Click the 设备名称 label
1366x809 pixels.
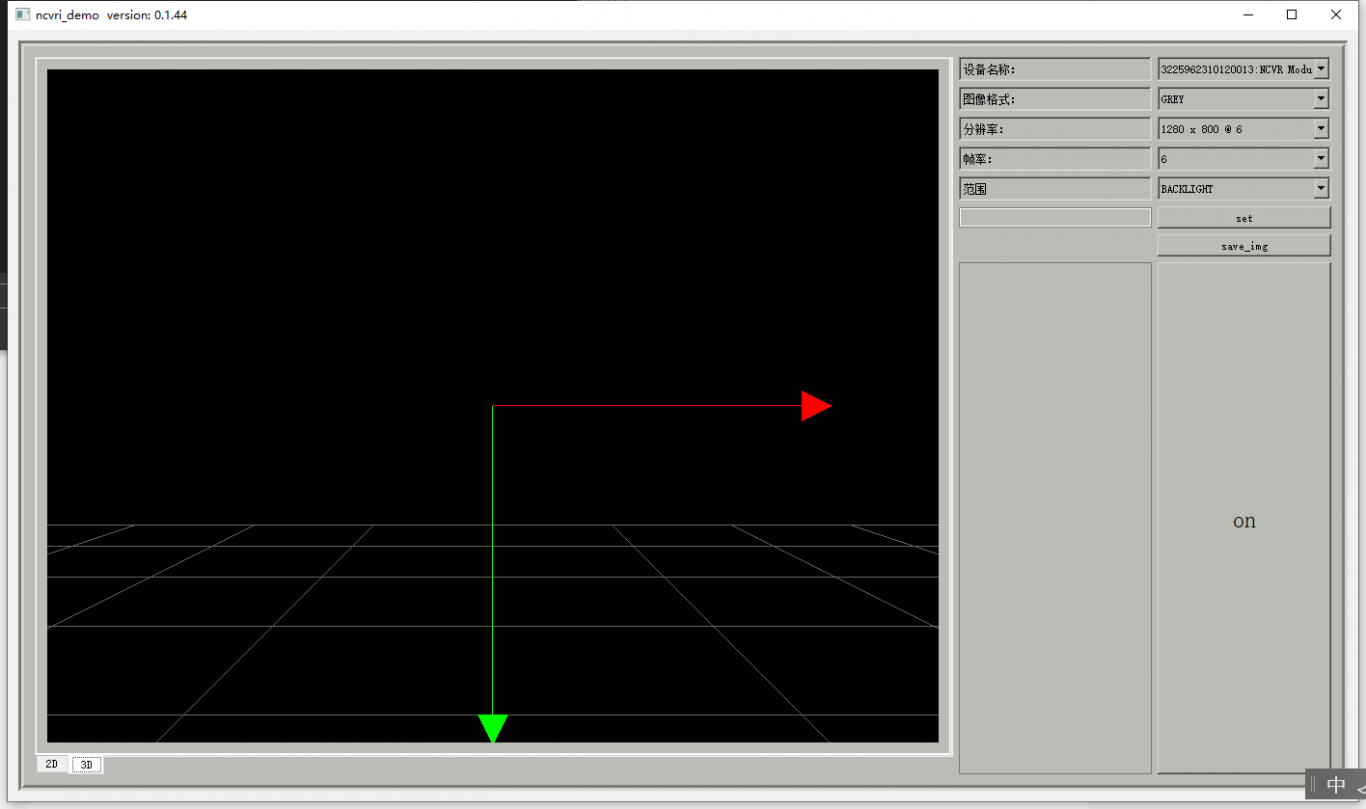point(1055,69)
